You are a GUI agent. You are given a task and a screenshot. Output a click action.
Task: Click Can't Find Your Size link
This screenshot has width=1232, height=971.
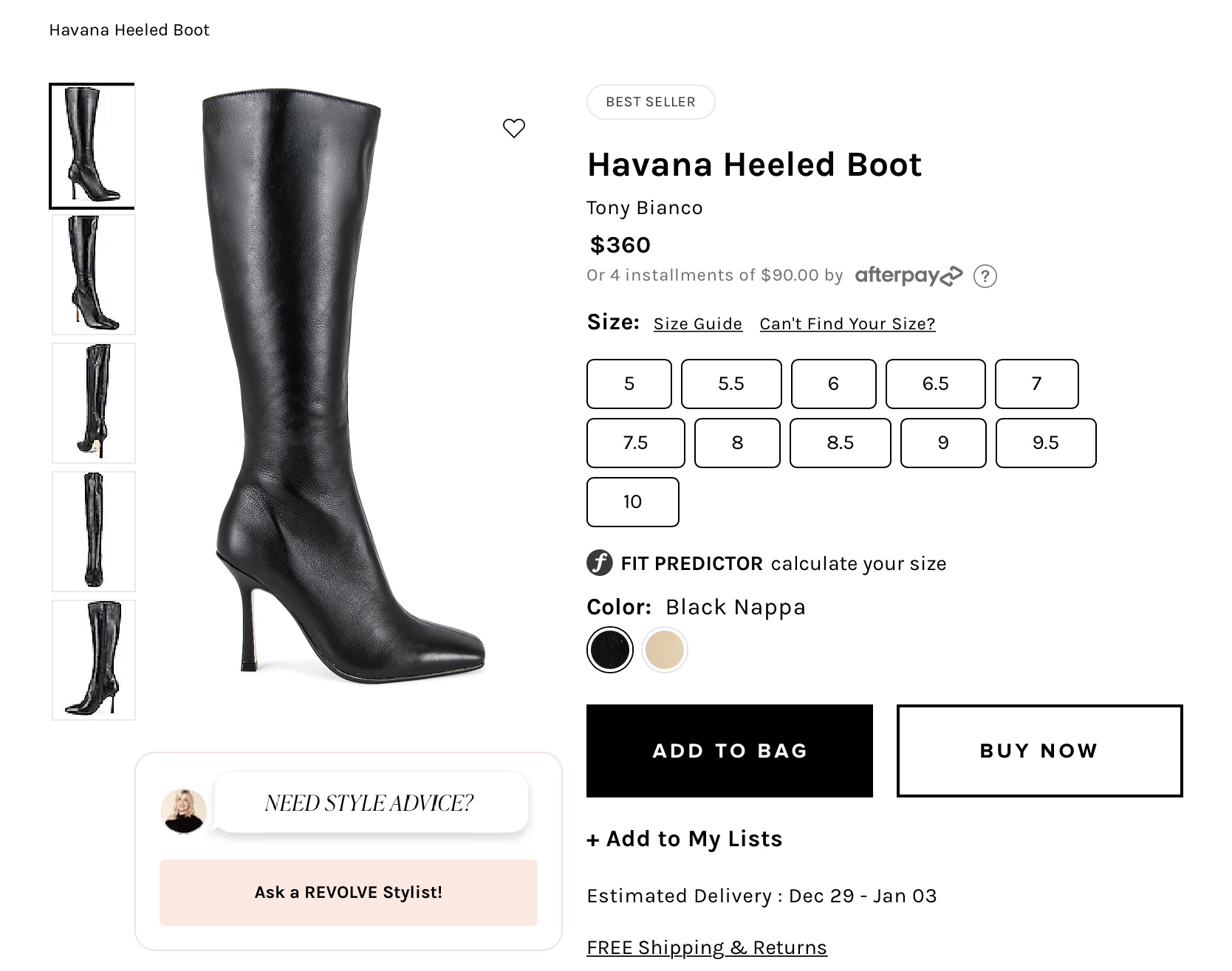point(847,324)
